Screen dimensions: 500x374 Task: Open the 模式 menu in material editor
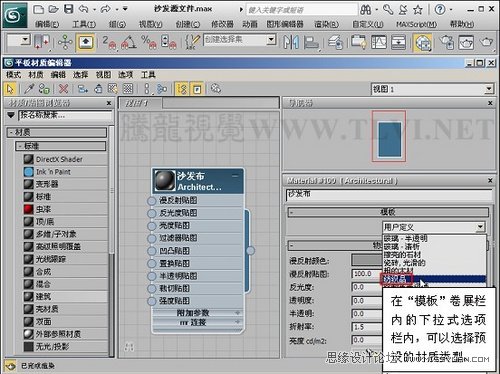[13, 75]
